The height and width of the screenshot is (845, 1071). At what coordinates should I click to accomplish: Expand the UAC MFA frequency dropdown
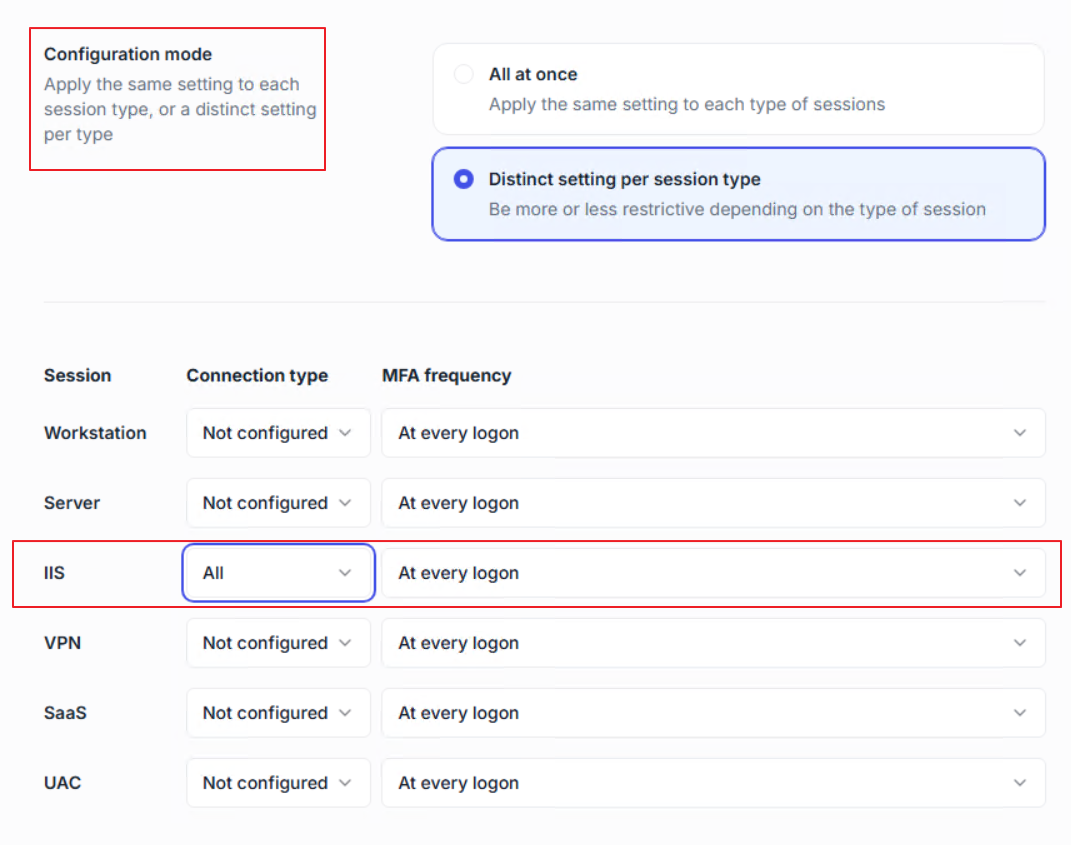point(712,783)
